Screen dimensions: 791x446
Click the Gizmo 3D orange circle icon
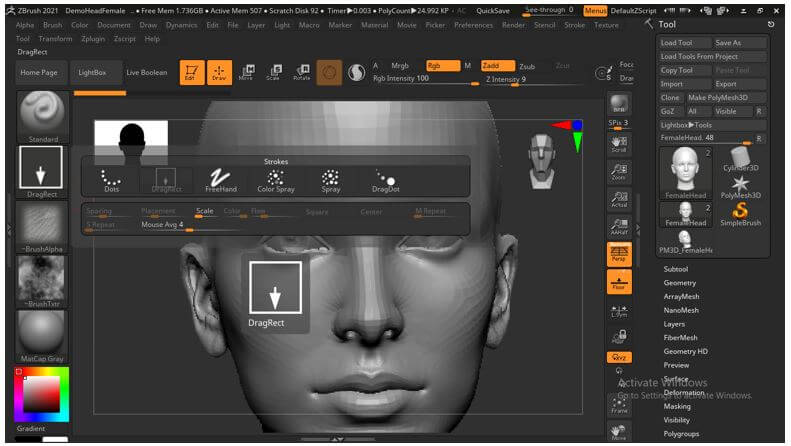pos(329,73)
